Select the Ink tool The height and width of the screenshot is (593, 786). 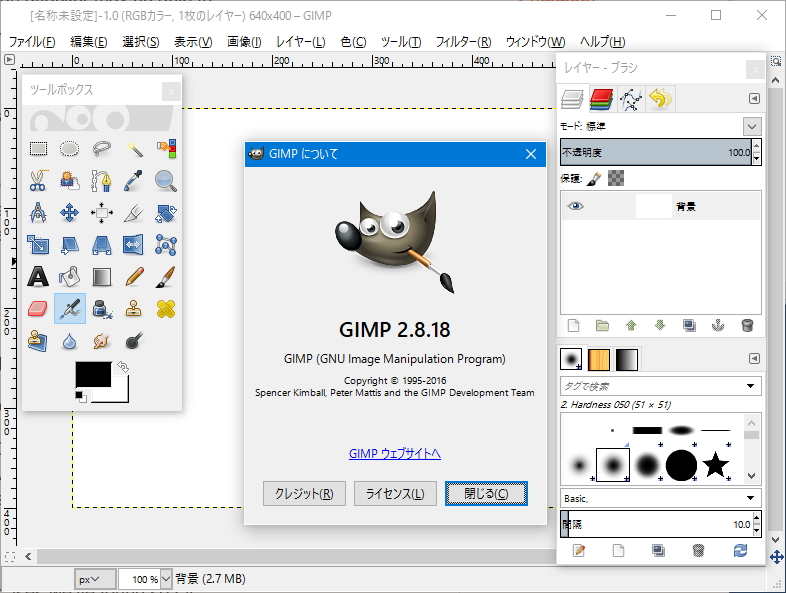[102, 309]
